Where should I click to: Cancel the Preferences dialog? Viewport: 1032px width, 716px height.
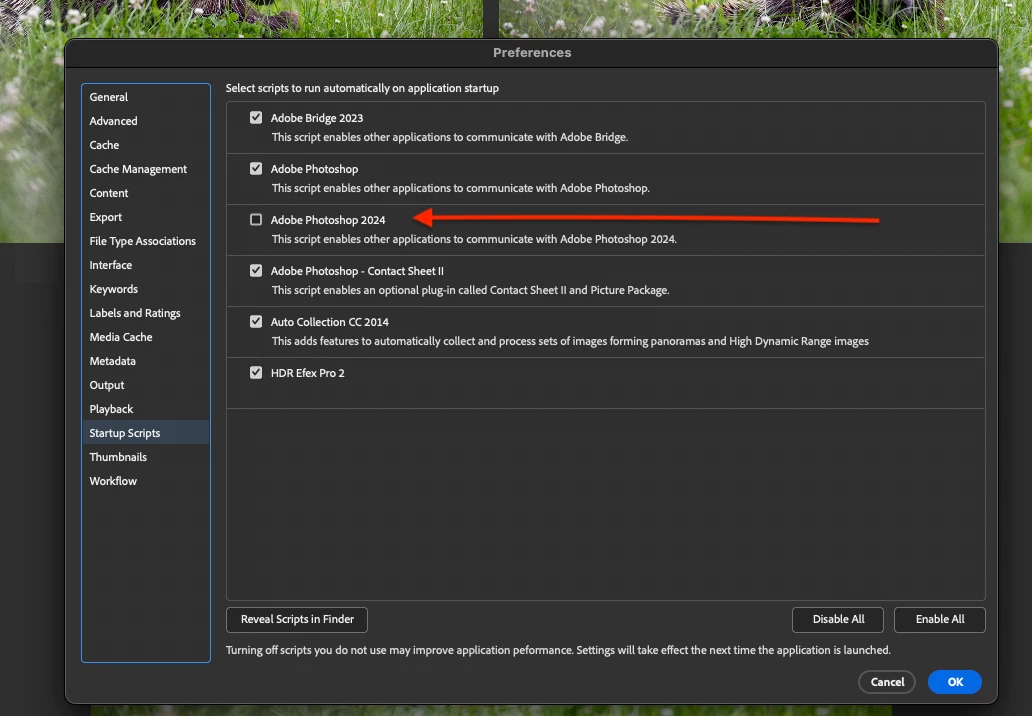[887, 682]
